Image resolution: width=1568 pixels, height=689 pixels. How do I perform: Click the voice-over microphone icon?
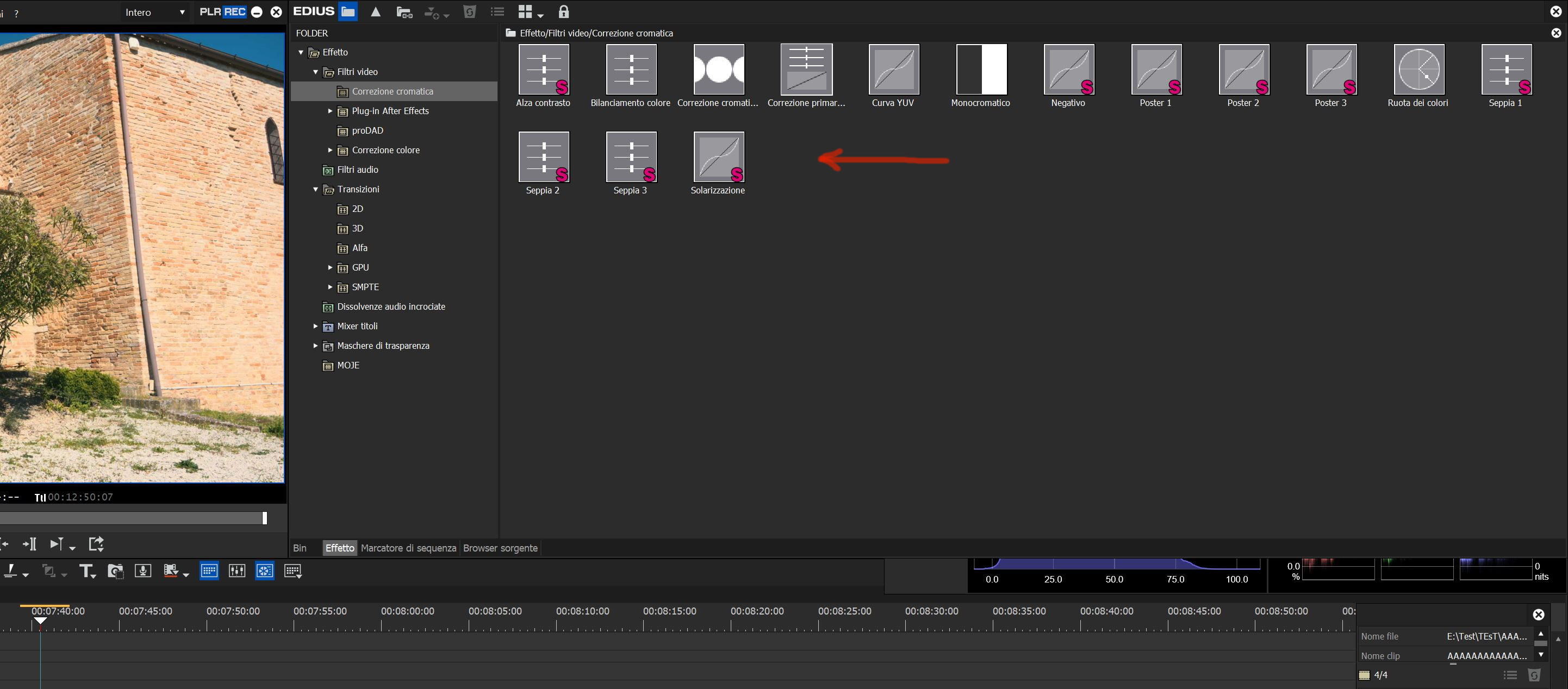pos(143,571)
